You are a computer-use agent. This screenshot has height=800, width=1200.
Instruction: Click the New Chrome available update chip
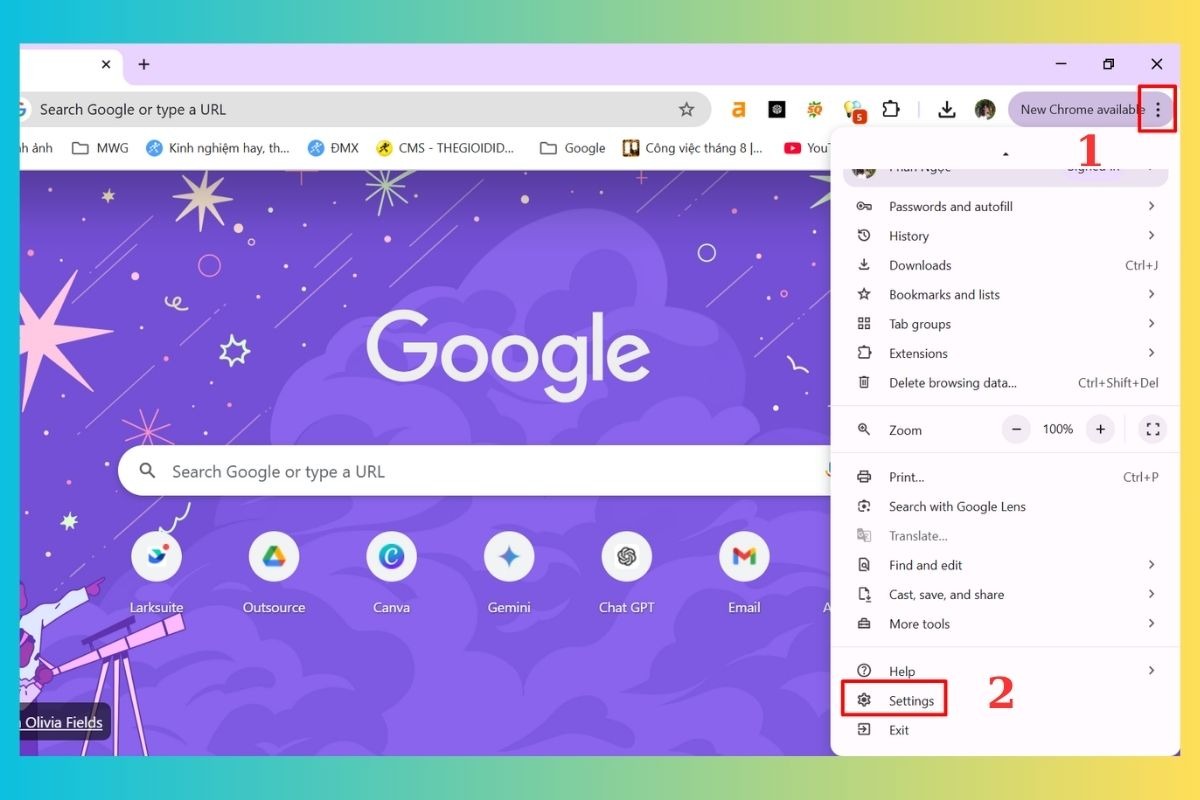click(1080, 110)
